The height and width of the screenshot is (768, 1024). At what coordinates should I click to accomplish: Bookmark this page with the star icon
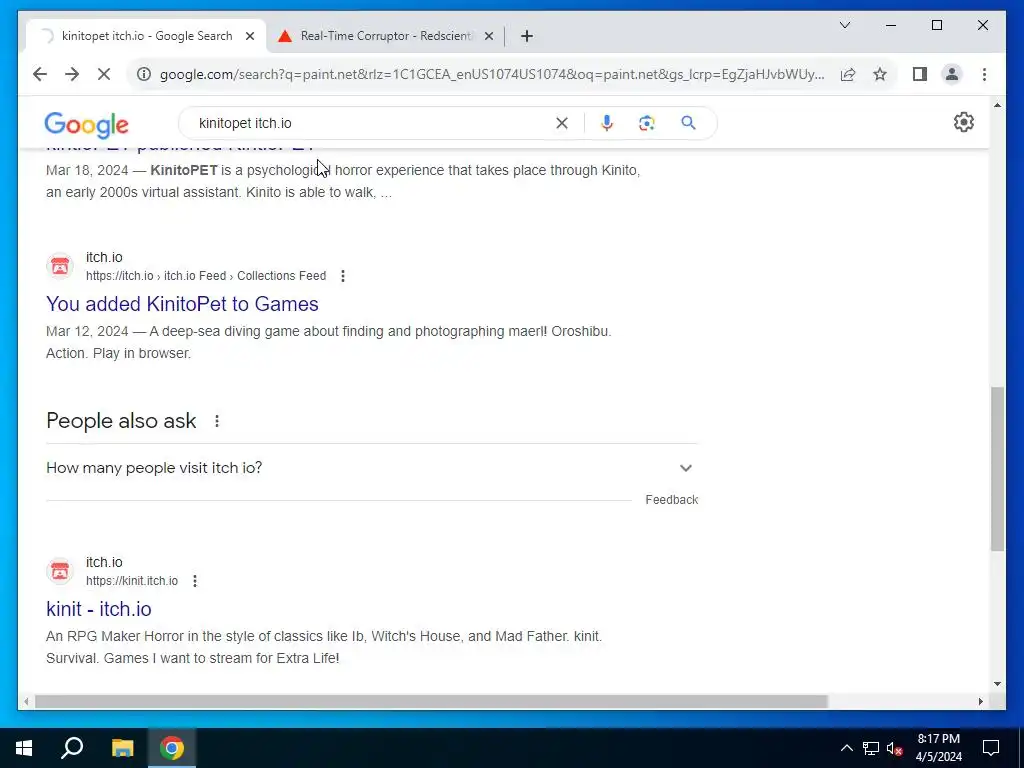[x=880, y=74]
